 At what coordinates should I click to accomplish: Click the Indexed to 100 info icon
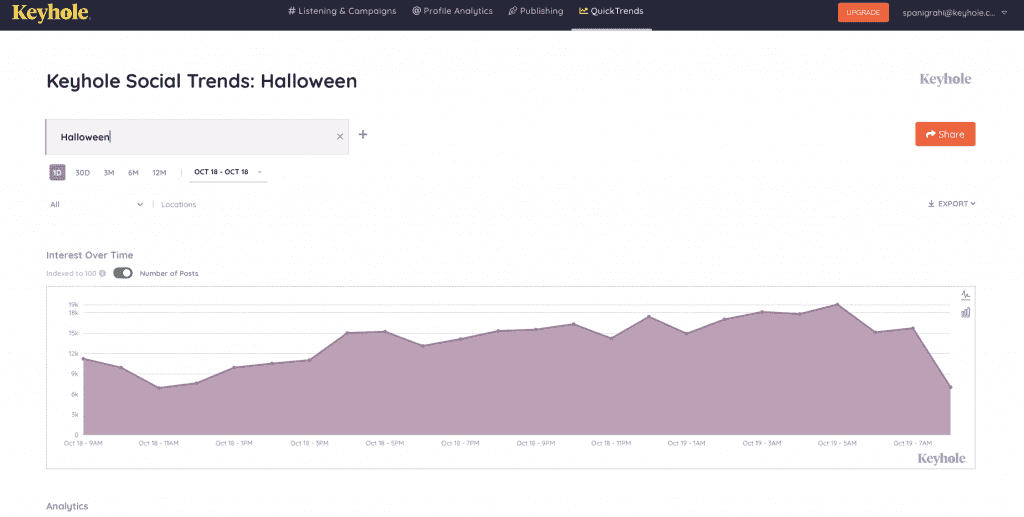click(x=103, y=274)
